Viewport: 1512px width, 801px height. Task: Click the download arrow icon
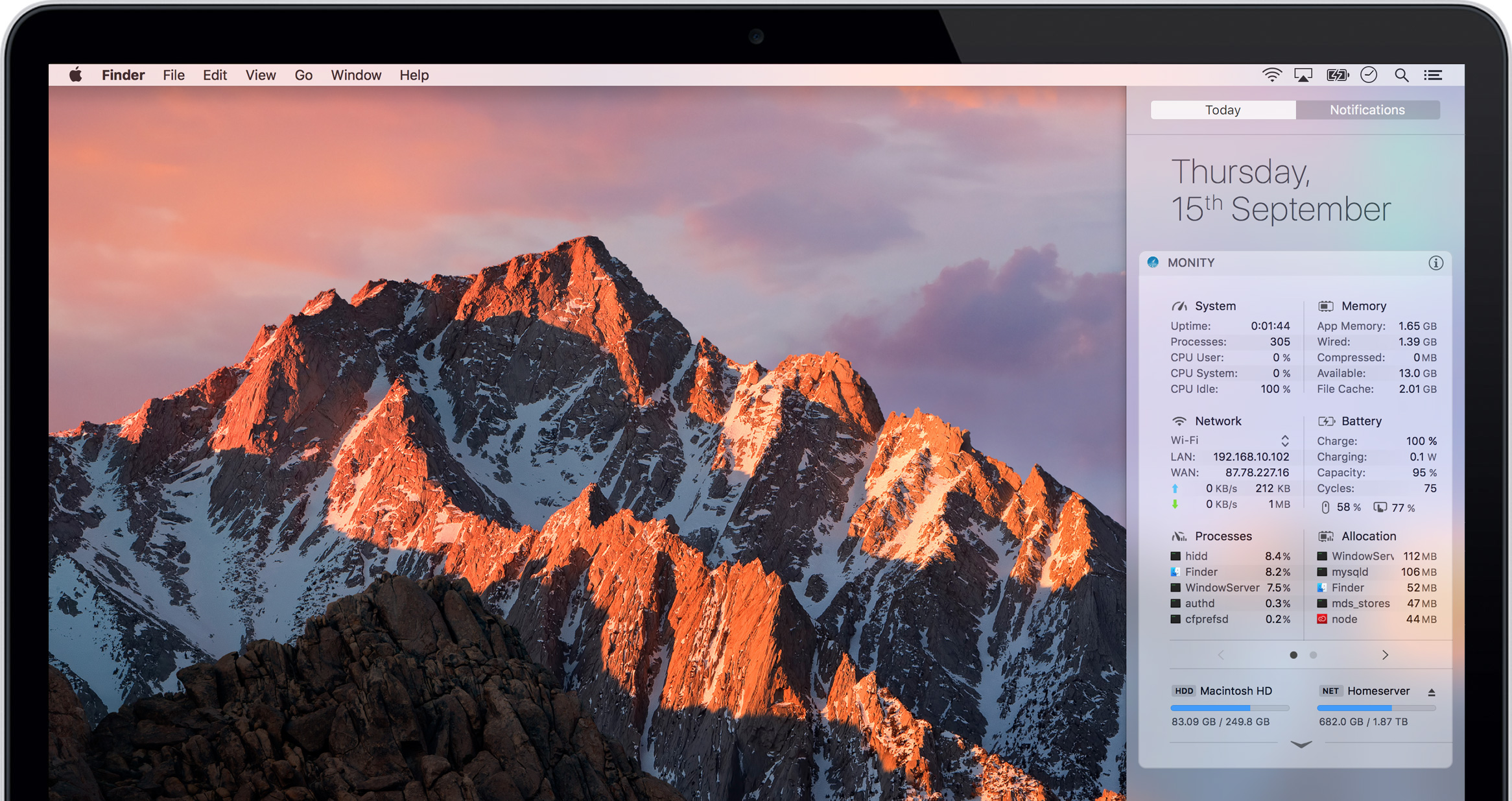point(1175,504)
